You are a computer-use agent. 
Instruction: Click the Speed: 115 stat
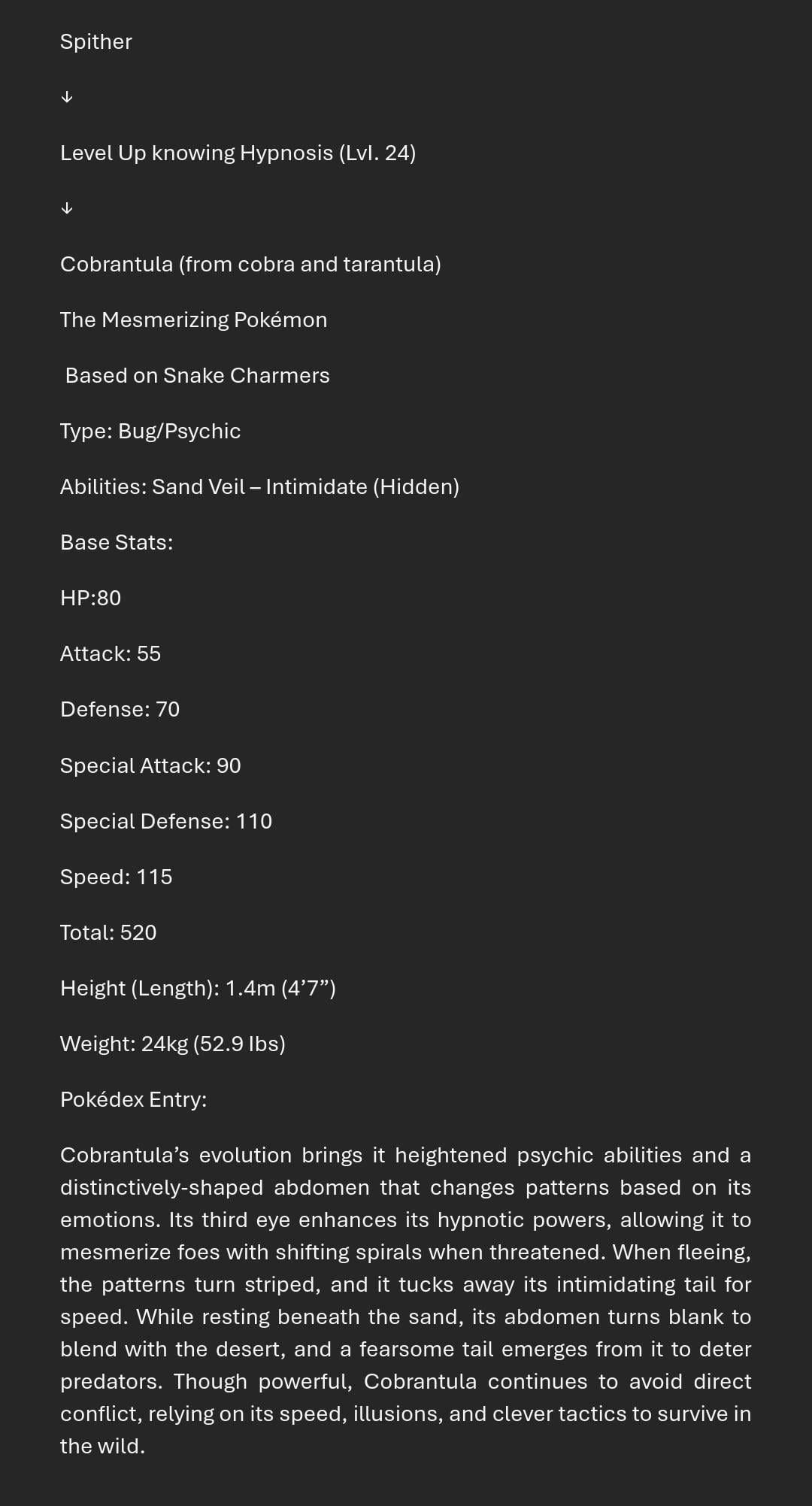[x=117, y=877]
